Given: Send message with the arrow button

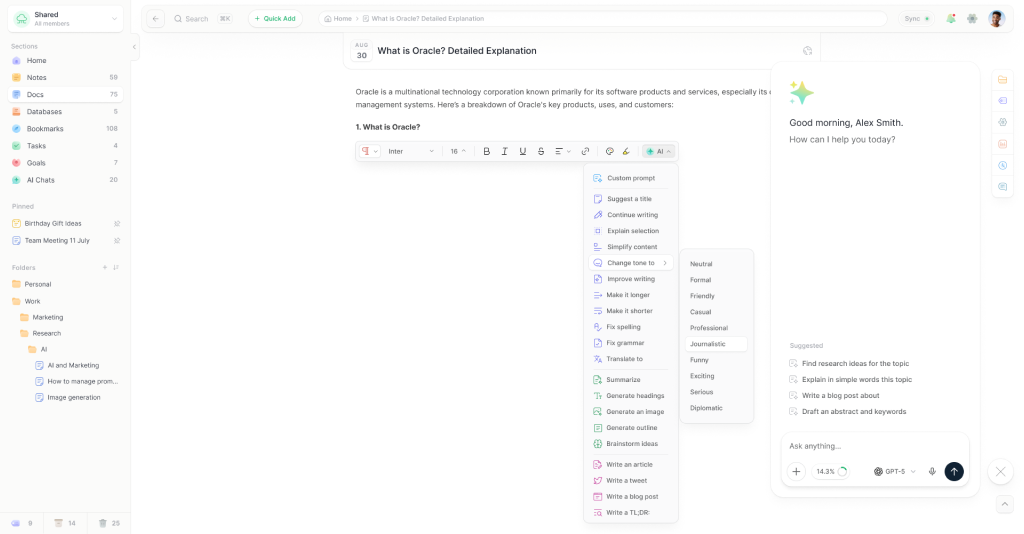Looking at the screenshot, I should [953, 471].
